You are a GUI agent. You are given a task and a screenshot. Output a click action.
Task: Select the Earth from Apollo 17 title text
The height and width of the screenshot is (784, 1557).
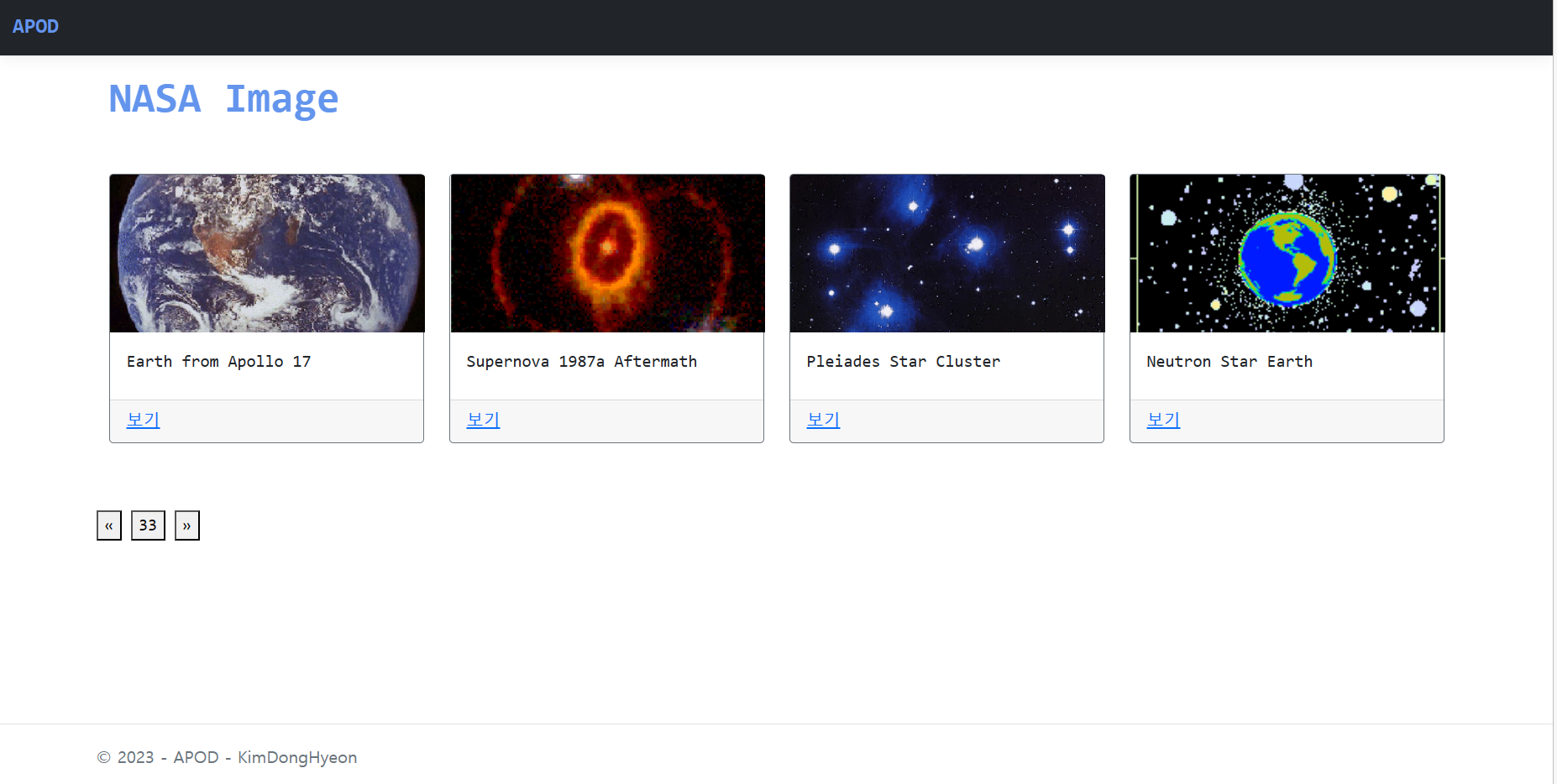[x=219, y=362]
